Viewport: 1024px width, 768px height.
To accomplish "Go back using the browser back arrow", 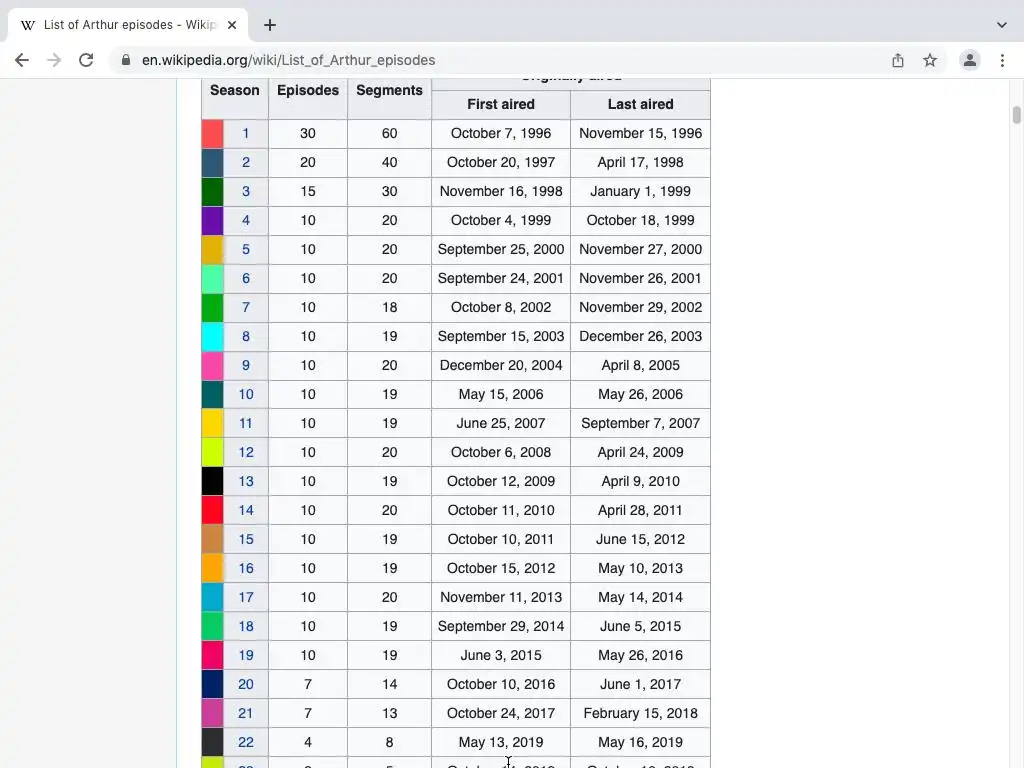I will [22, 60].
